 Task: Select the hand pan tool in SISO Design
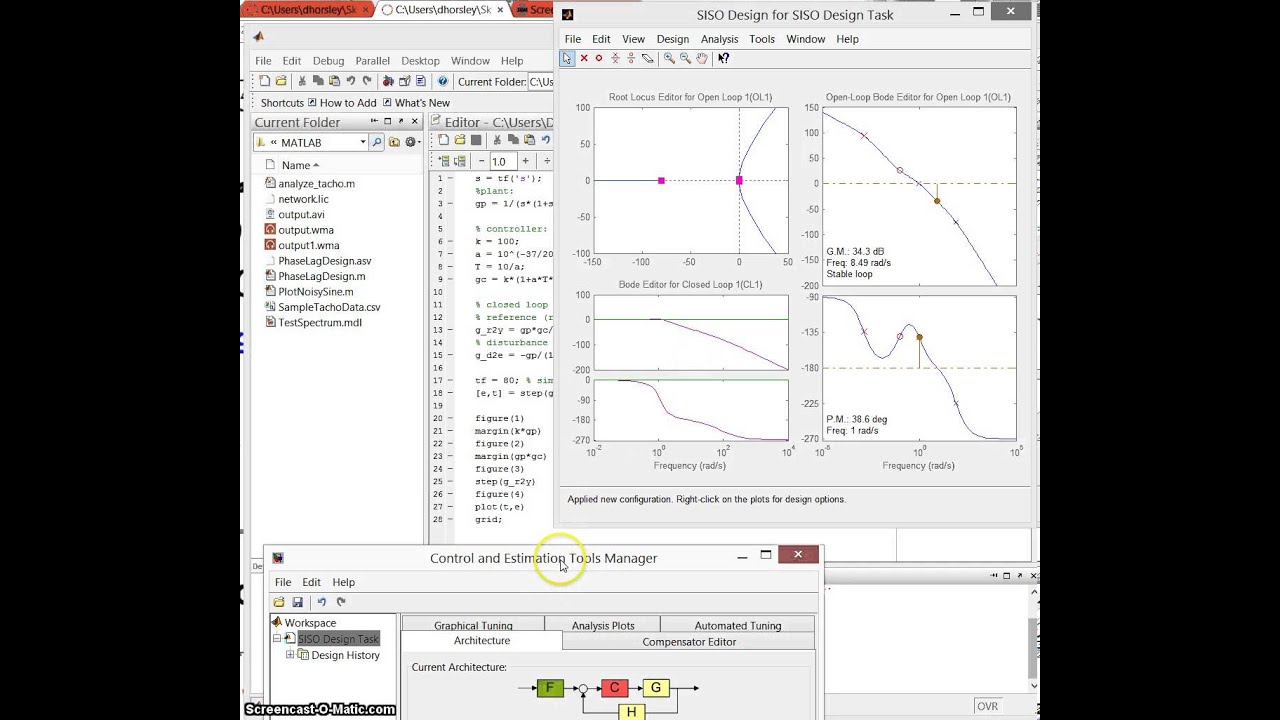pyautogui.click(x=702, y=58)
